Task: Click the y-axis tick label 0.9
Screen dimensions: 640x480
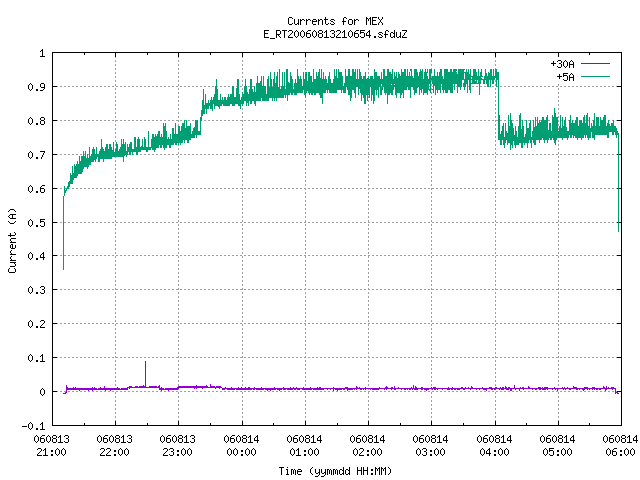Action: (x=36, y=87)
